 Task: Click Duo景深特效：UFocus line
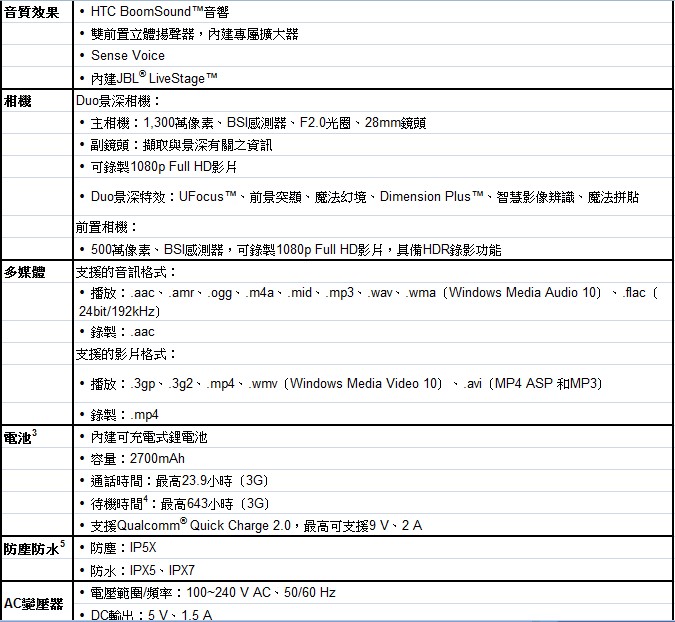(365, 197)
